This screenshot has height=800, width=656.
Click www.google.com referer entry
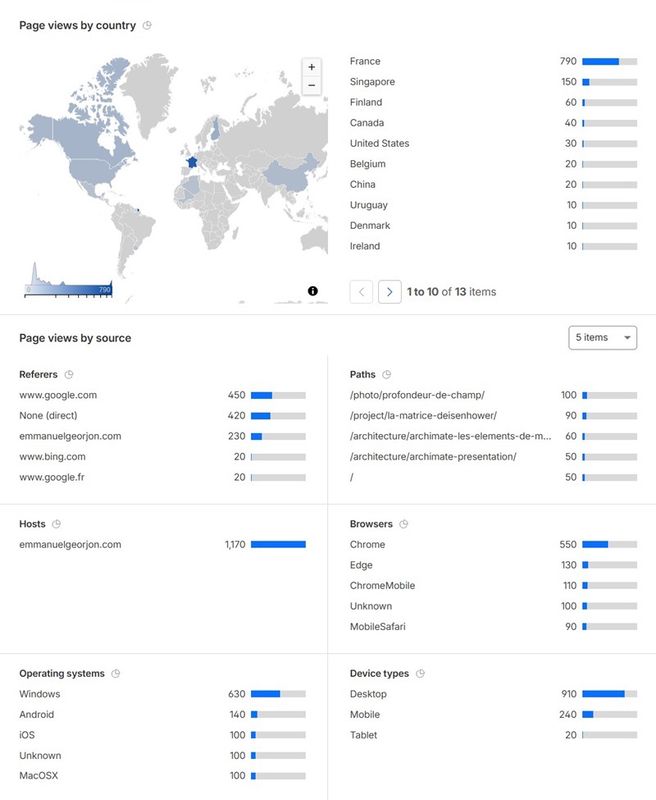(x=58, y=395)
